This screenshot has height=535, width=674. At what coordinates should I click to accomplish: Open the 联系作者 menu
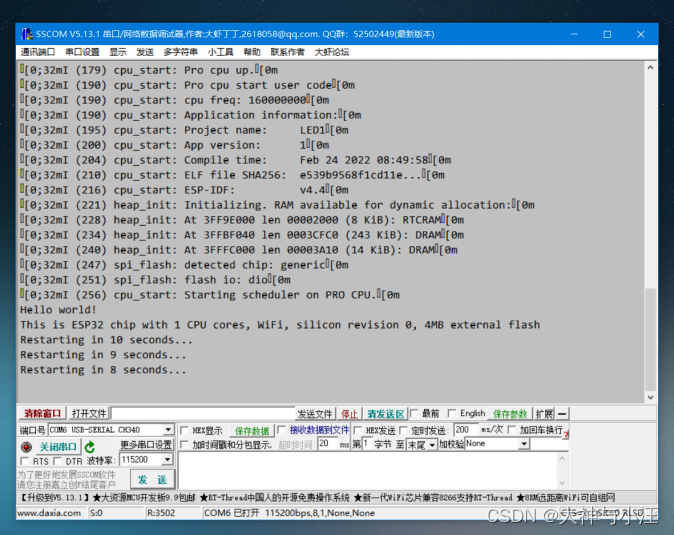point(288,52)
